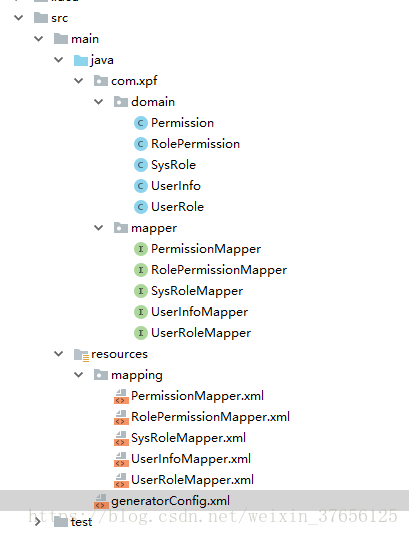Click the src folder icon
Screen dimensions: 409x536
(x=41, y=17)
